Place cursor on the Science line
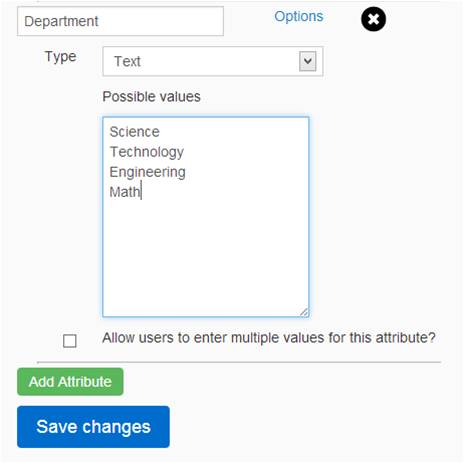The height and width of the screenshot is (463, 464). click(134, 132)
